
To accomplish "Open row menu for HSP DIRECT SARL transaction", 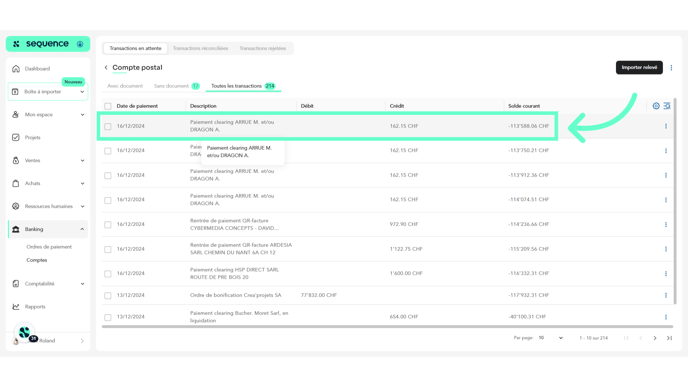I will [x=666, y=273].
